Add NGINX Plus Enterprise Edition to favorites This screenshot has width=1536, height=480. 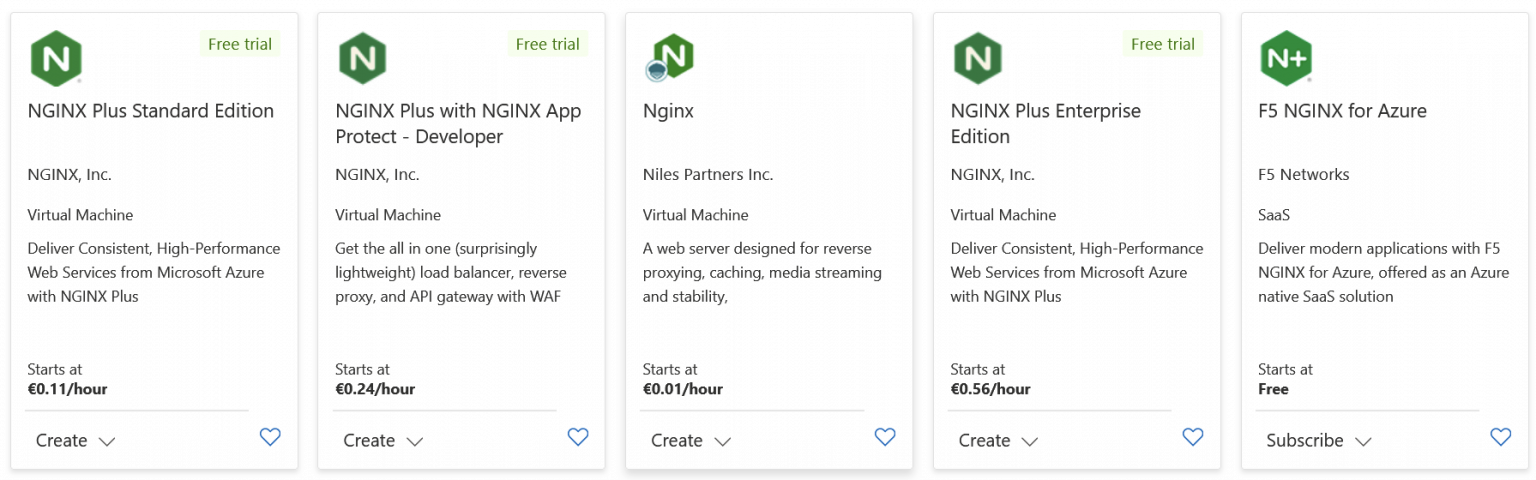click(x=1193, y=436)
